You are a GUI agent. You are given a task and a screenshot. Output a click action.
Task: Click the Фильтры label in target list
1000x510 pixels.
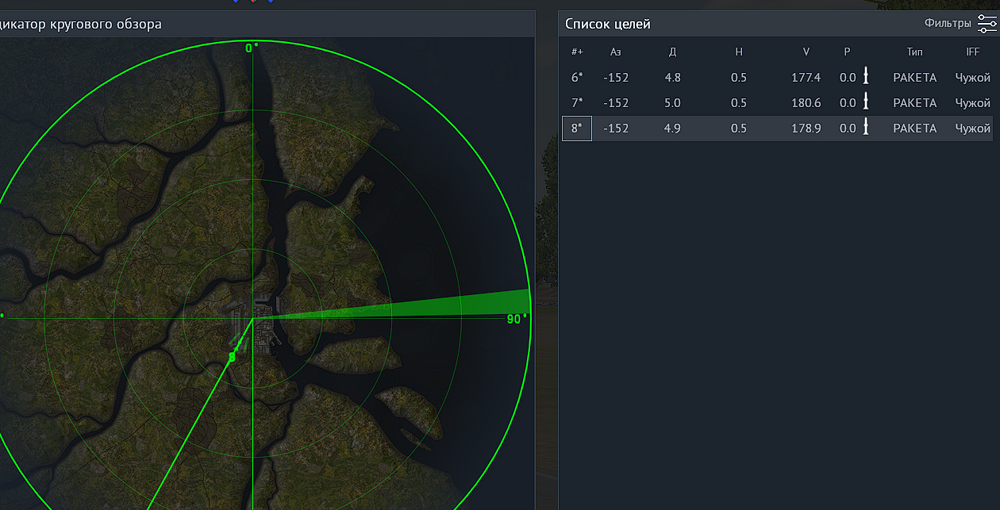pyautogui.click(x=948, y=23)
